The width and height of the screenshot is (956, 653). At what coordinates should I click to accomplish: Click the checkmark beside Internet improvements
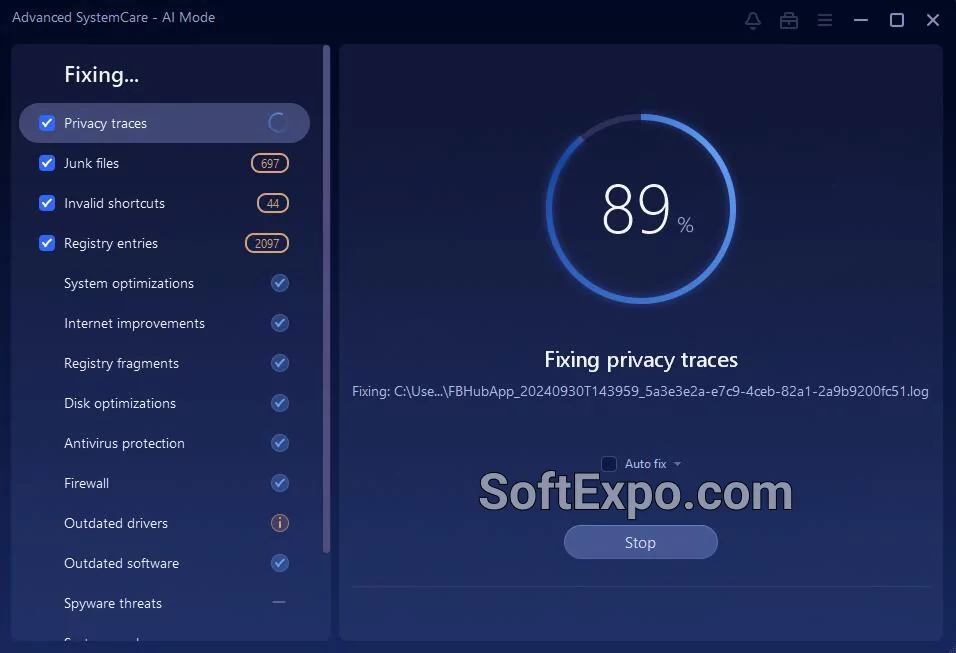pyautogui.click(x=279, y=323)
